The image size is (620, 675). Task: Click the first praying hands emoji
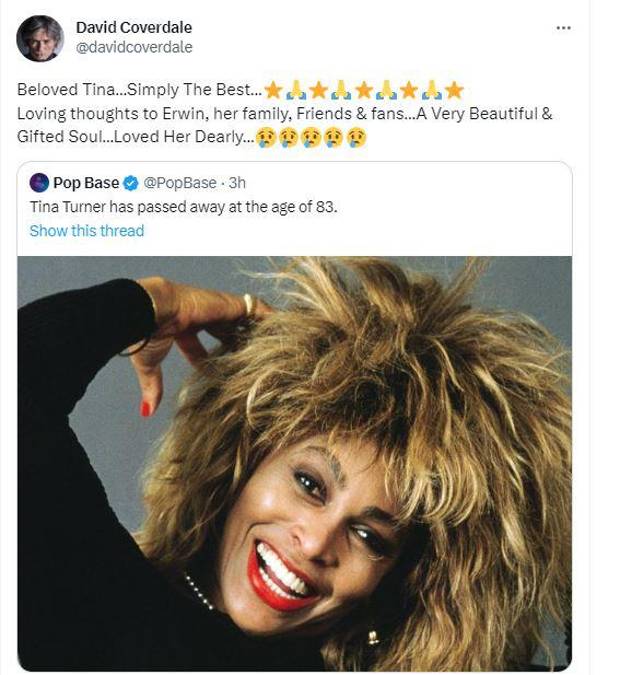click(x=296, y=91)
